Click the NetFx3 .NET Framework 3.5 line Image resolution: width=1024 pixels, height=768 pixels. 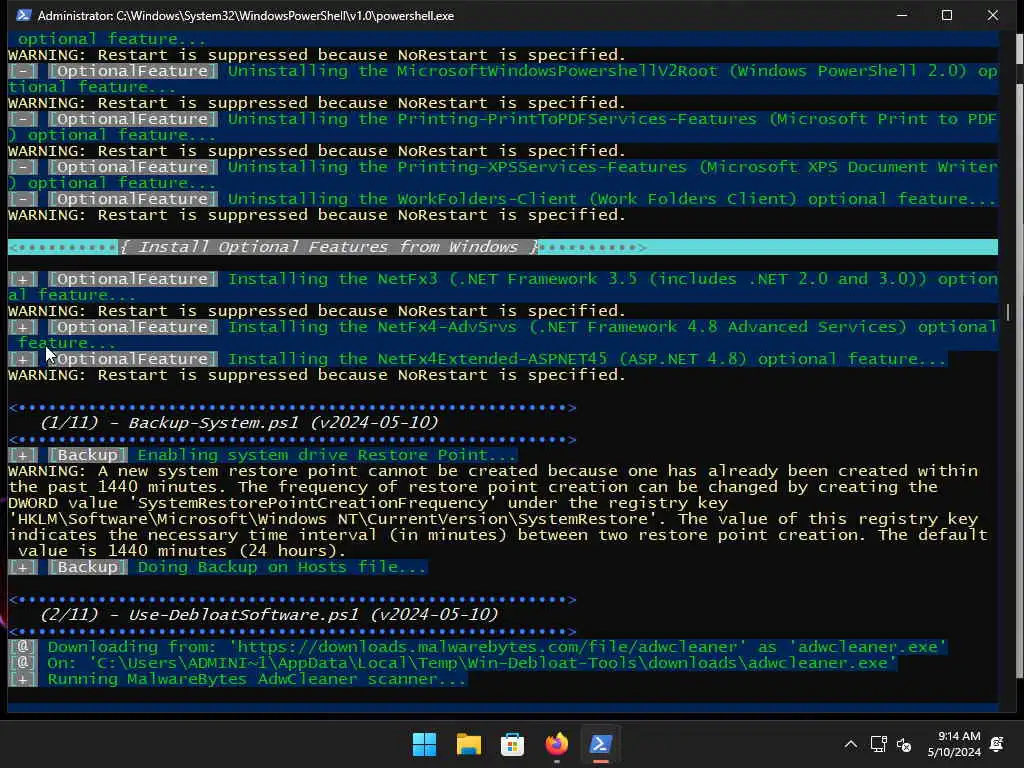(x=503, y=287)
